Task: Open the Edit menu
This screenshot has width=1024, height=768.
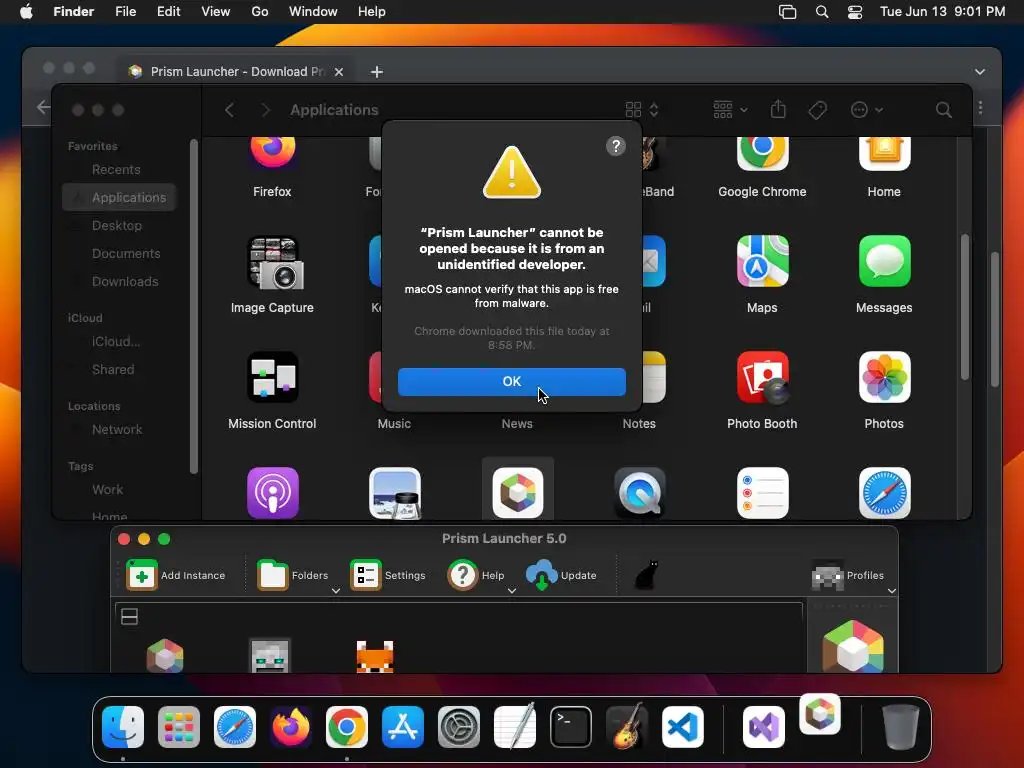Action: click(x=168, y=12)
